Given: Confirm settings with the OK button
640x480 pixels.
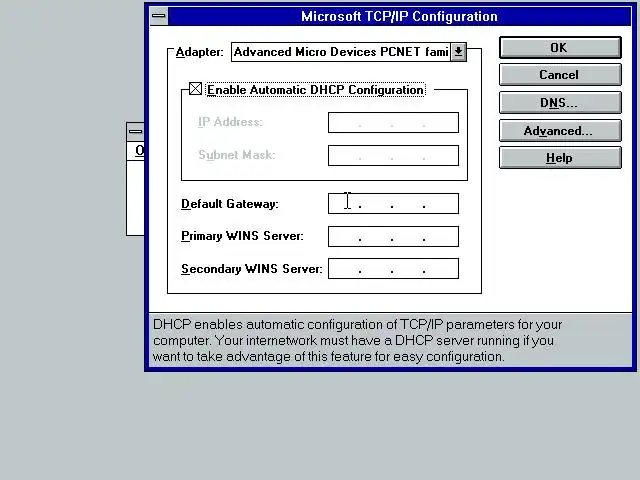Looking at the screenshot, I should [560, 48].
